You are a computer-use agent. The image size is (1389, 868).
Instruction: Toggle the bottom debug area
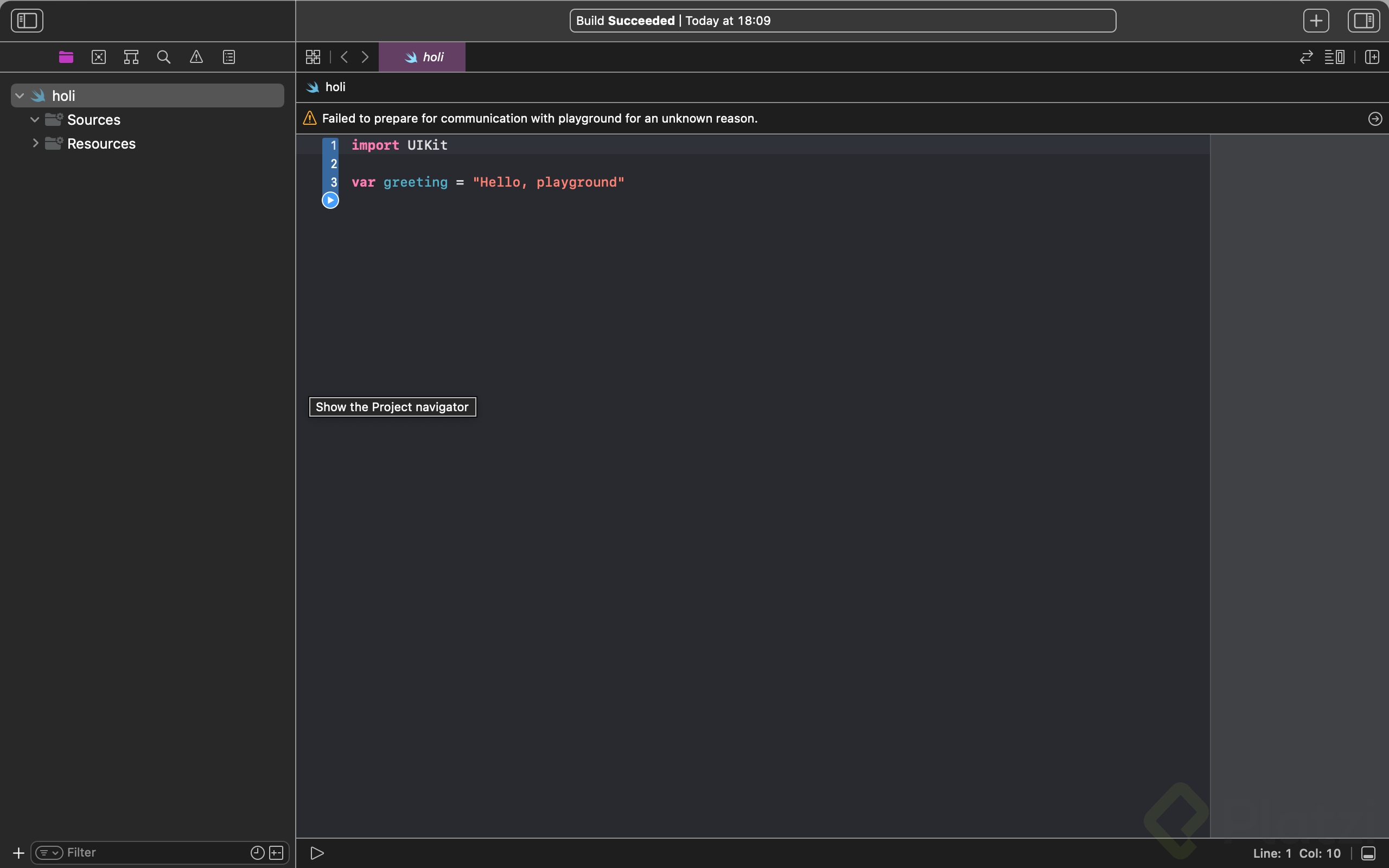click(x=1368, y=853)
